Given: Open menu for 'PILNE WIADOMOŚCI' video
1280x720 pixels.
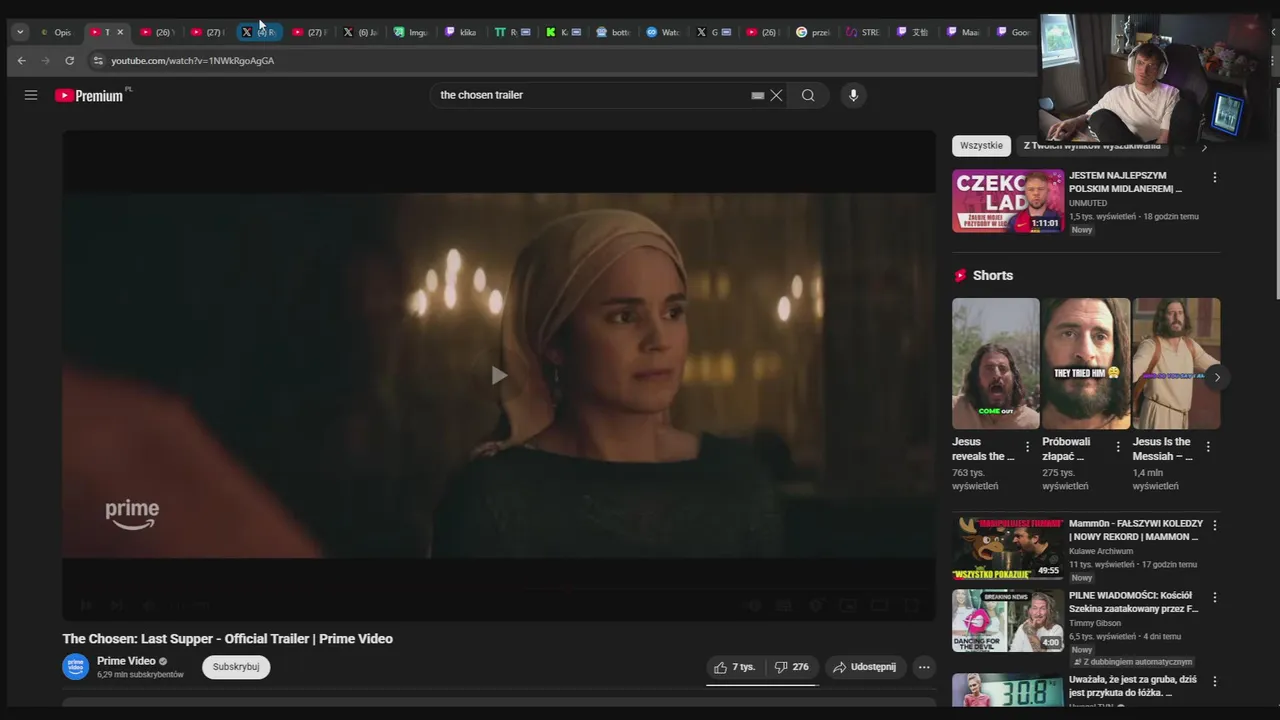Looking at the screenshot, I should [x=1215, y=597].
